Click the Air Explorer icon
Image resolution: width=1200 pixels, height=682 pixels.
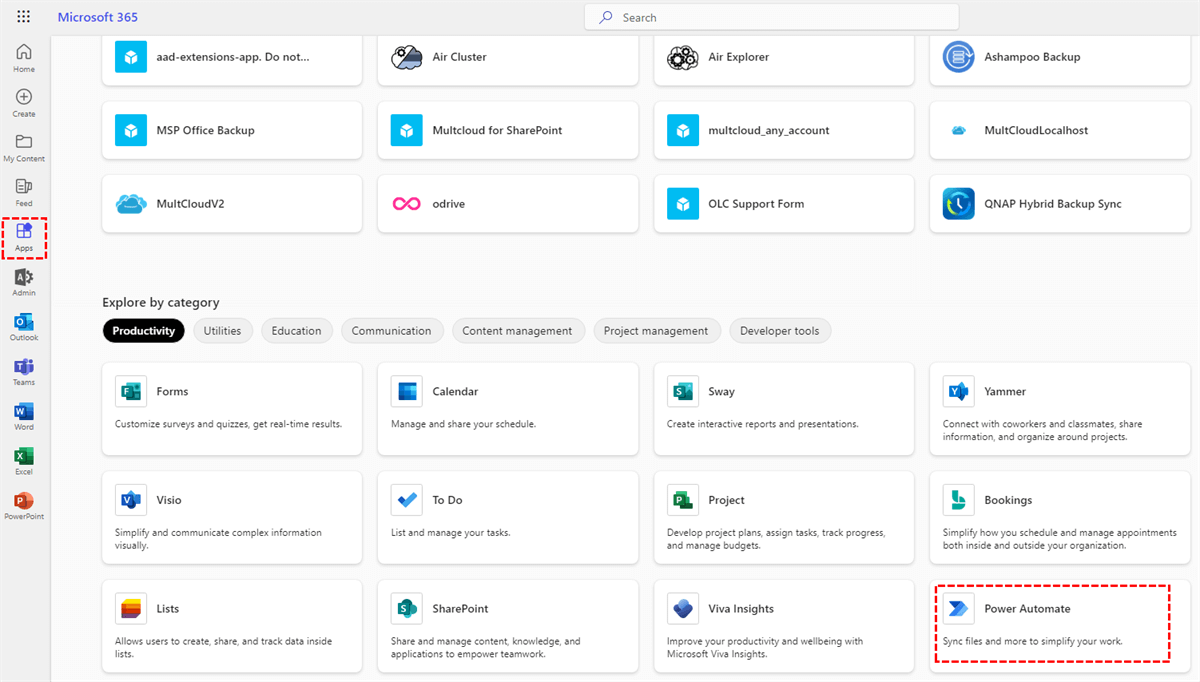[x=683, y=57]
